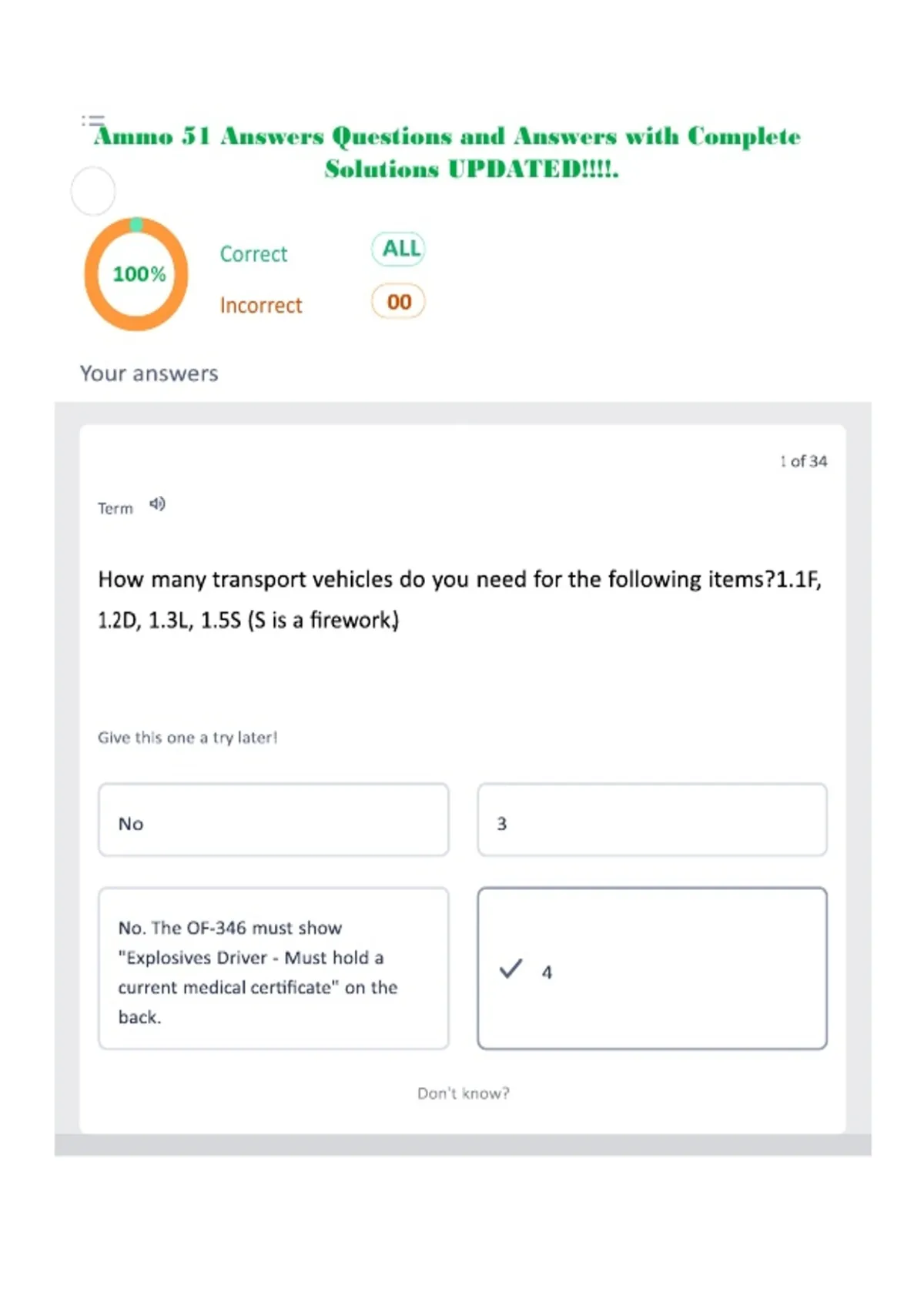This screenshot has width=924, height=1309.
Task: Click the 00 incorrect count badge
Action: (x=399, y=301)
